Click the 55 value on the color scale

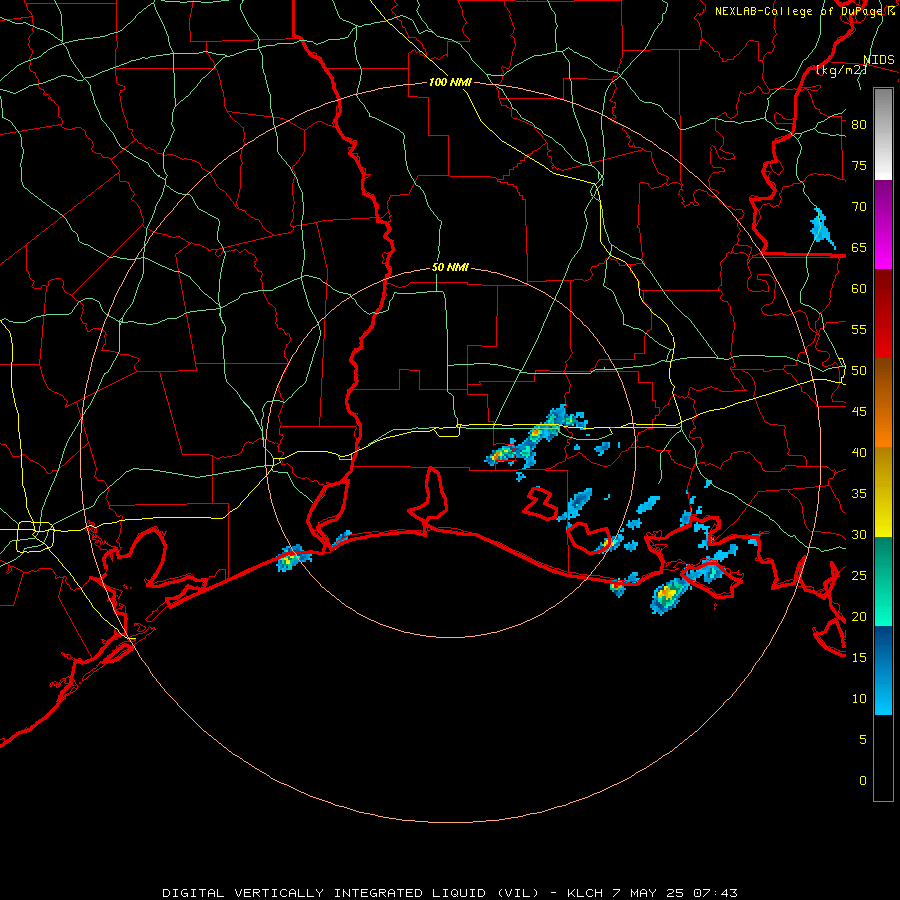(859, 329)
